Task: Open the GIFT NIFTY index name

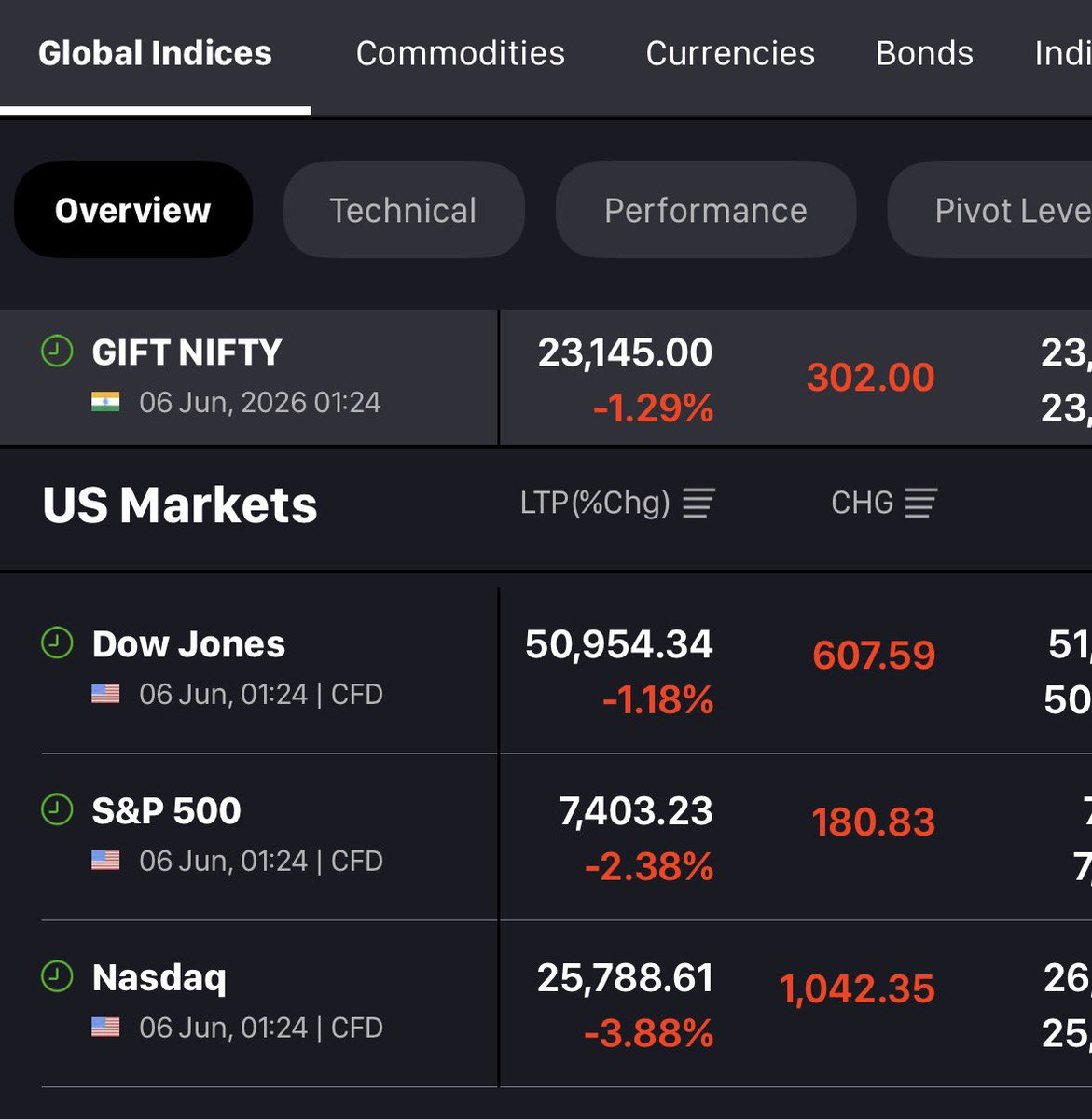Action: coord(187,352)
